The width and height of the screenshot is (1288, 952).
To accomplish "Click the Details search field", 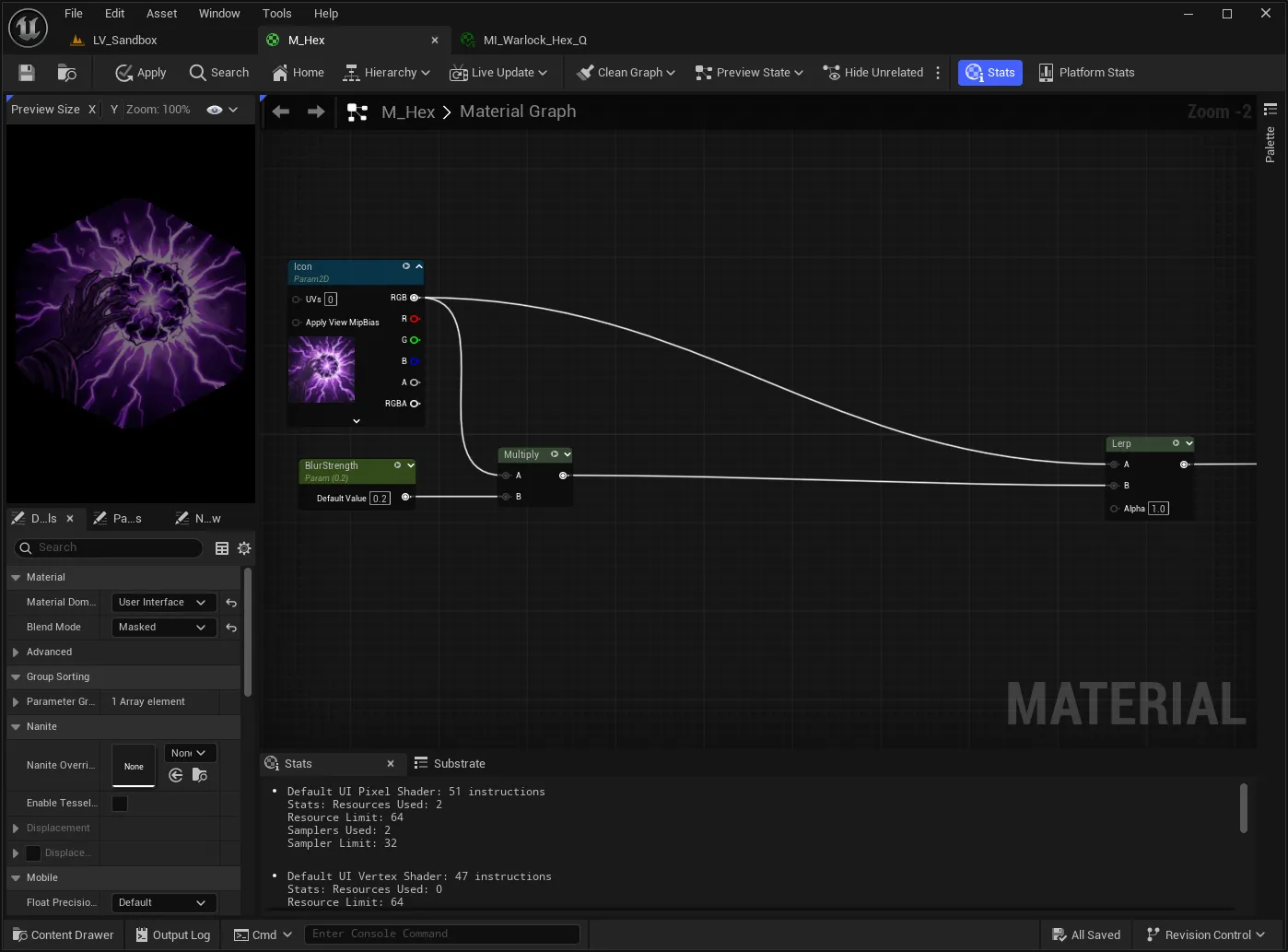I will coord(109,547).
